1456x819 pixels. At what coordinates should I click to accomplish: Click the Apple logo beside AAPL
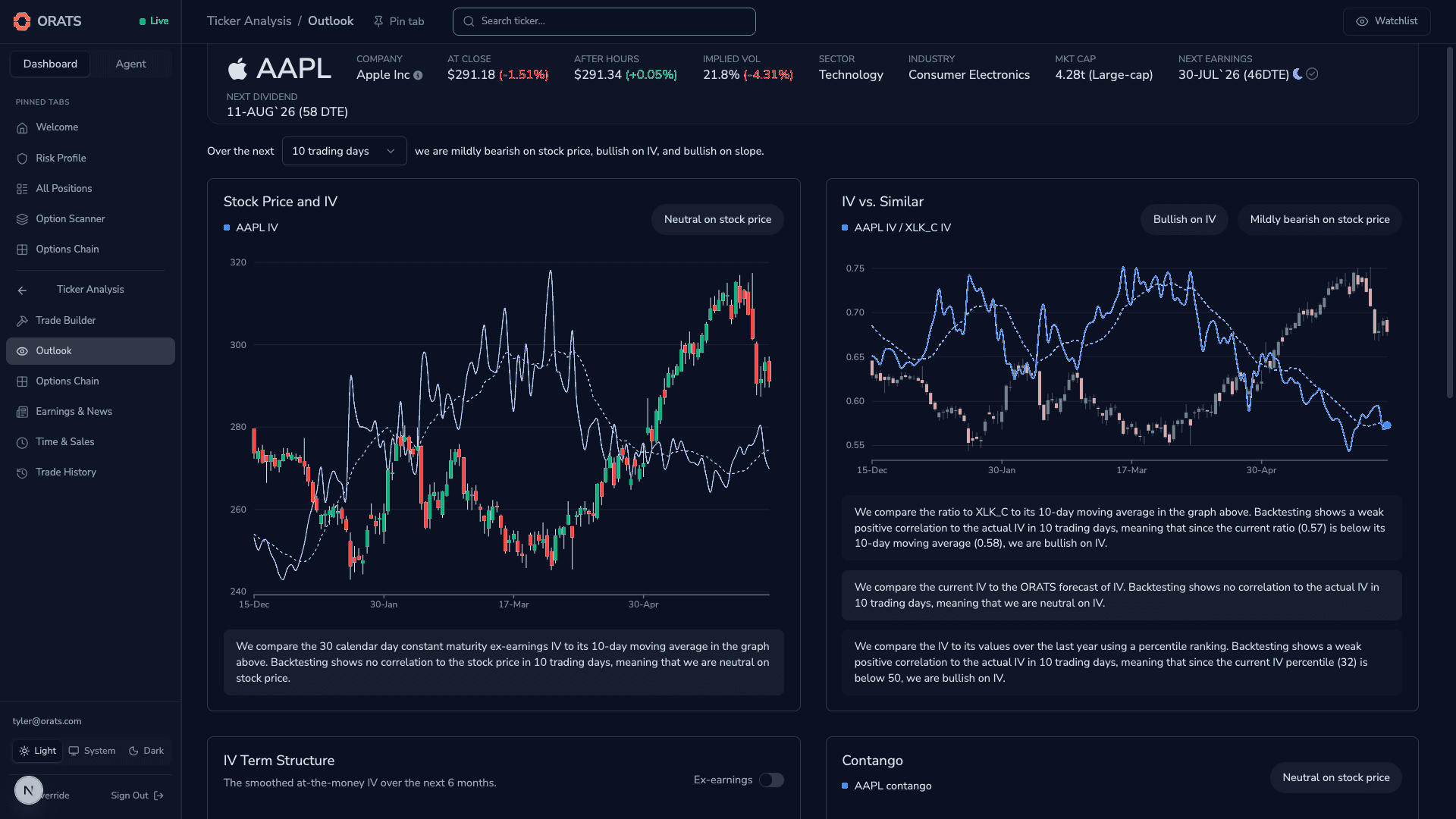coord(237,68)
